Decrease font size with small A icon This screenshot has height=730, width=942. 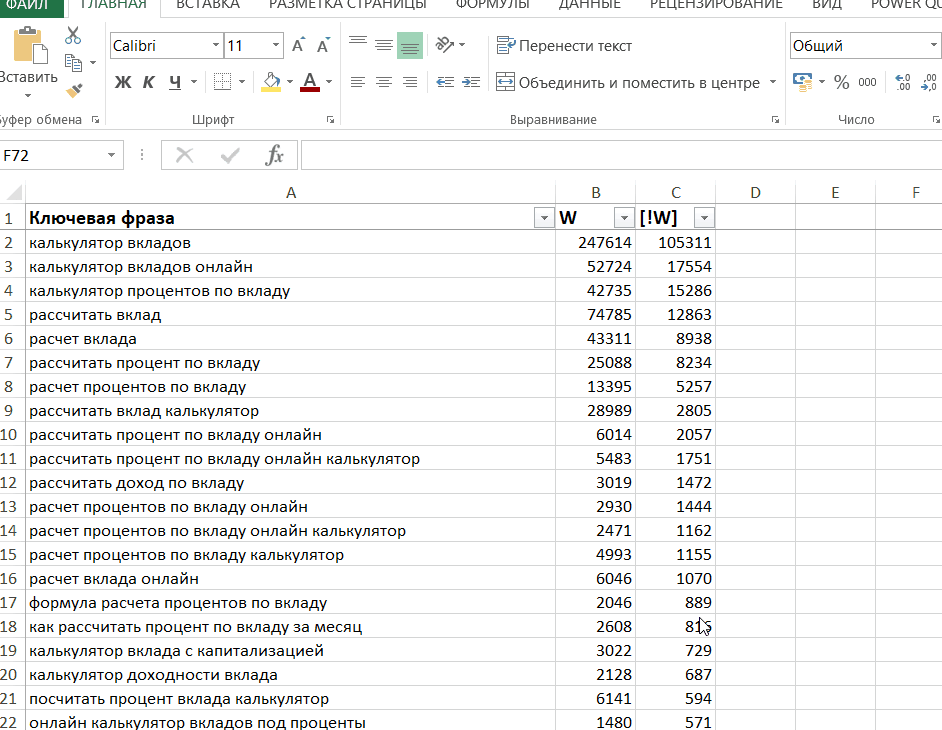323,46
